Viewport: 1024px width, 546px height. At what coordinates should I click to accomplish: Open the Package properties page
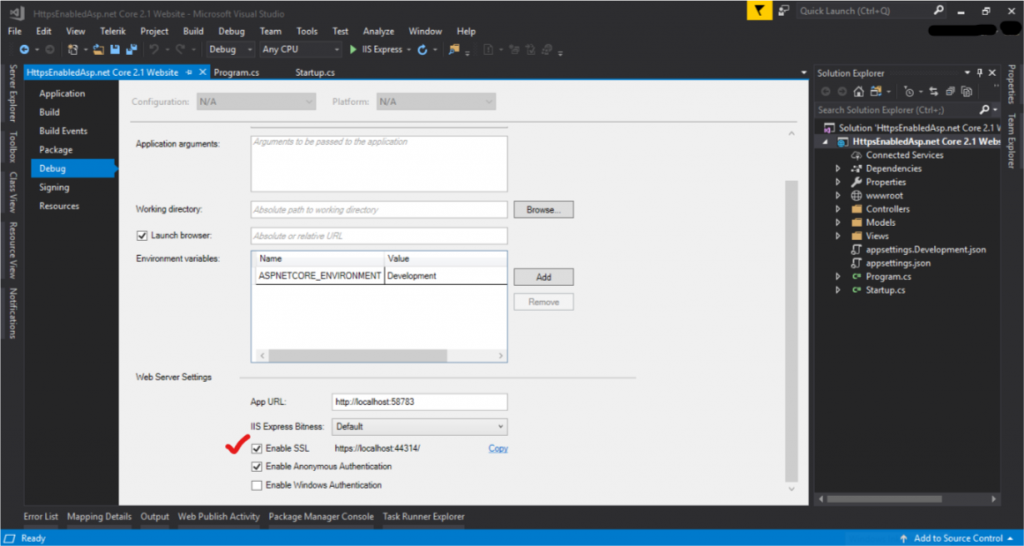click(56, 150)
